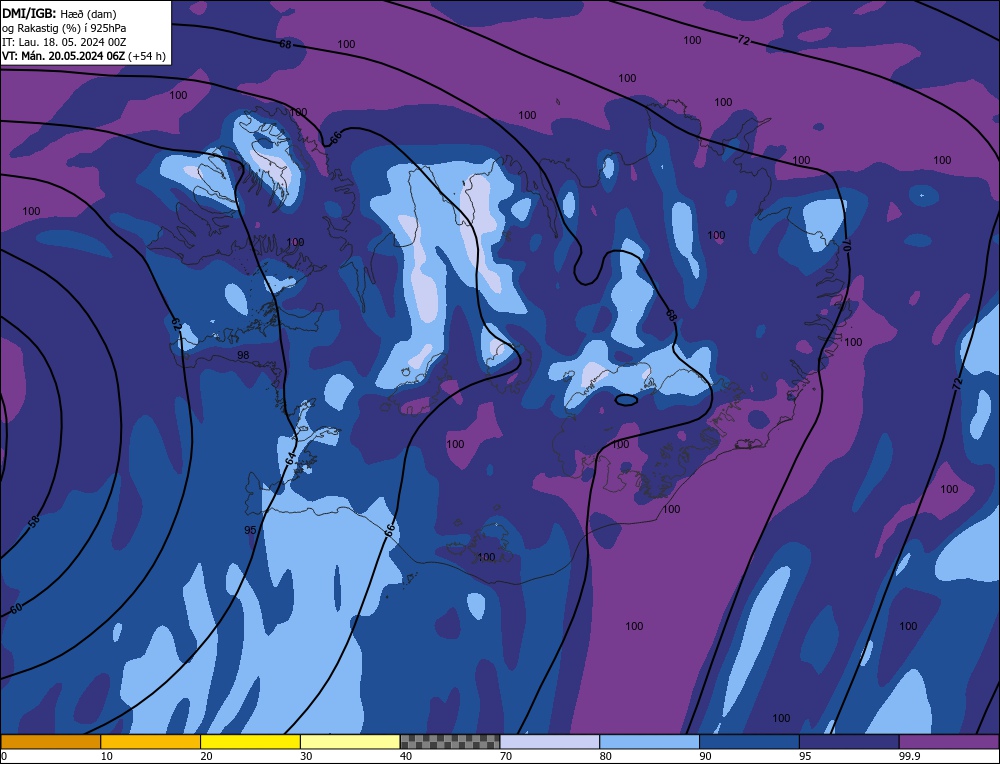Click the '58' contour label

tap(34, 521)
